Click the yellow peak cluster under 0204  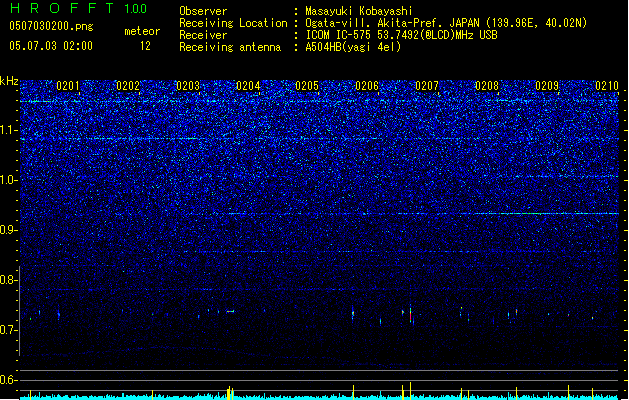tap(229, 393)
